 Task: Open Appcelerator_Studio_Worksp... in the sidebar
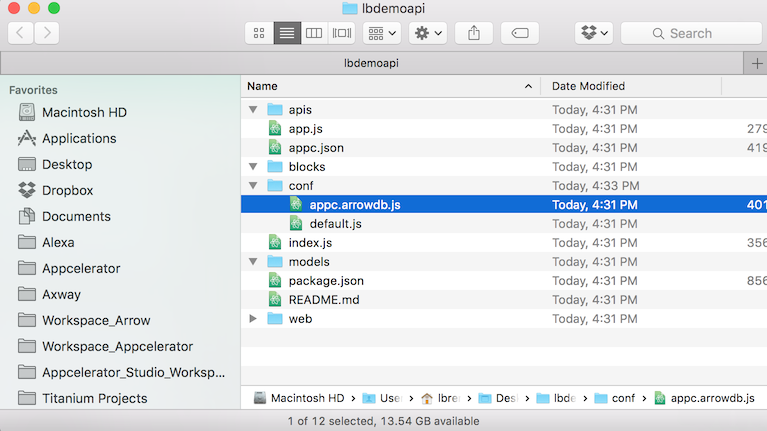(121, 372)
